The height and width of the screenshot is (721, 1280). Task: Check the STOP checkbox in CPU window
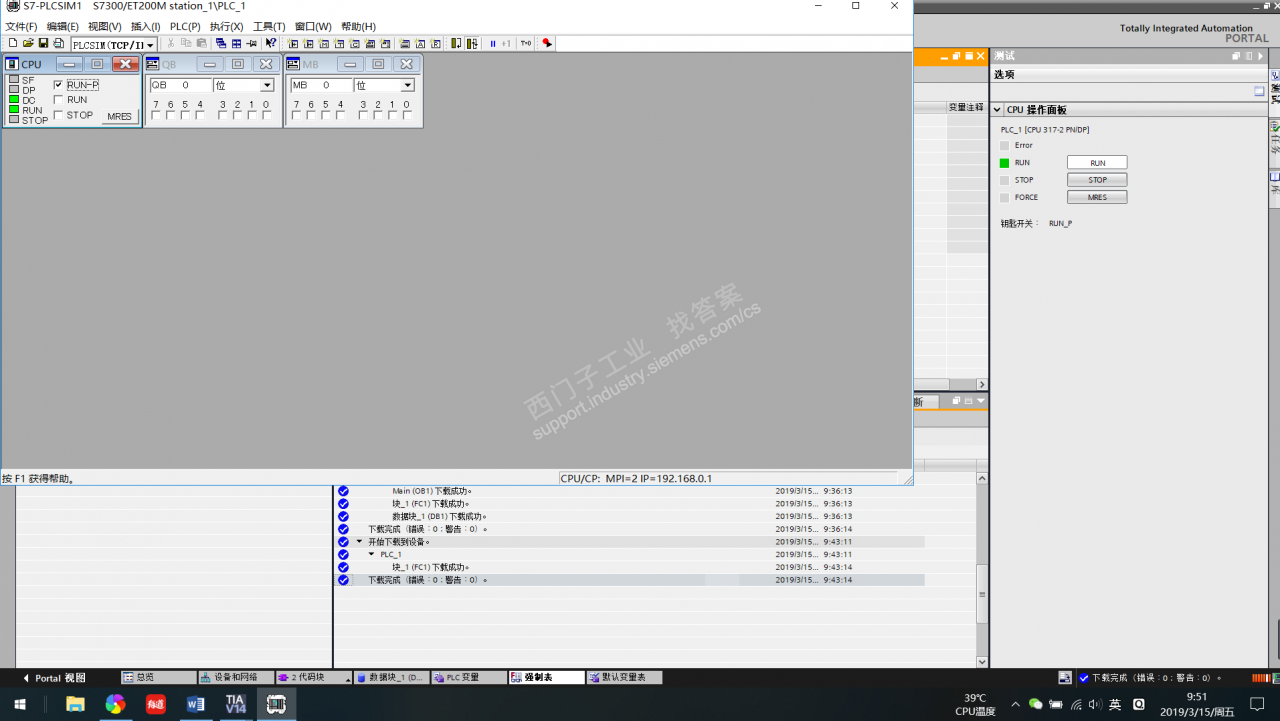click(x=58, y=115)
